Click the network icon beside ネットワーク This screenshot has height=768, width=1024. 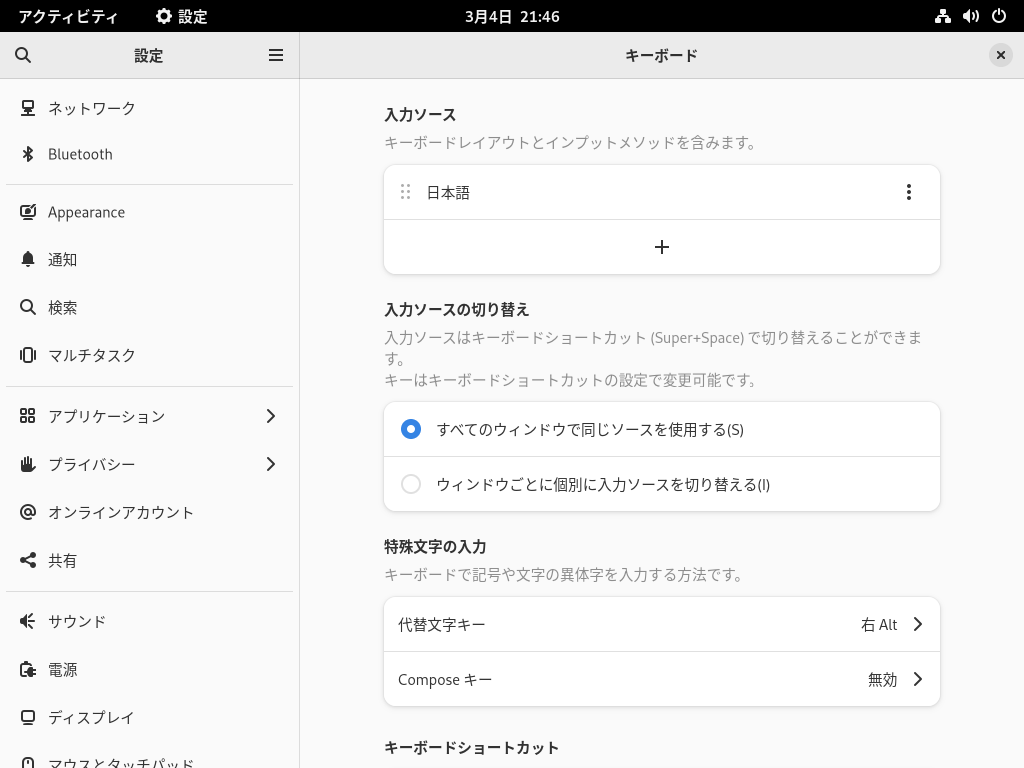[27, 108]
